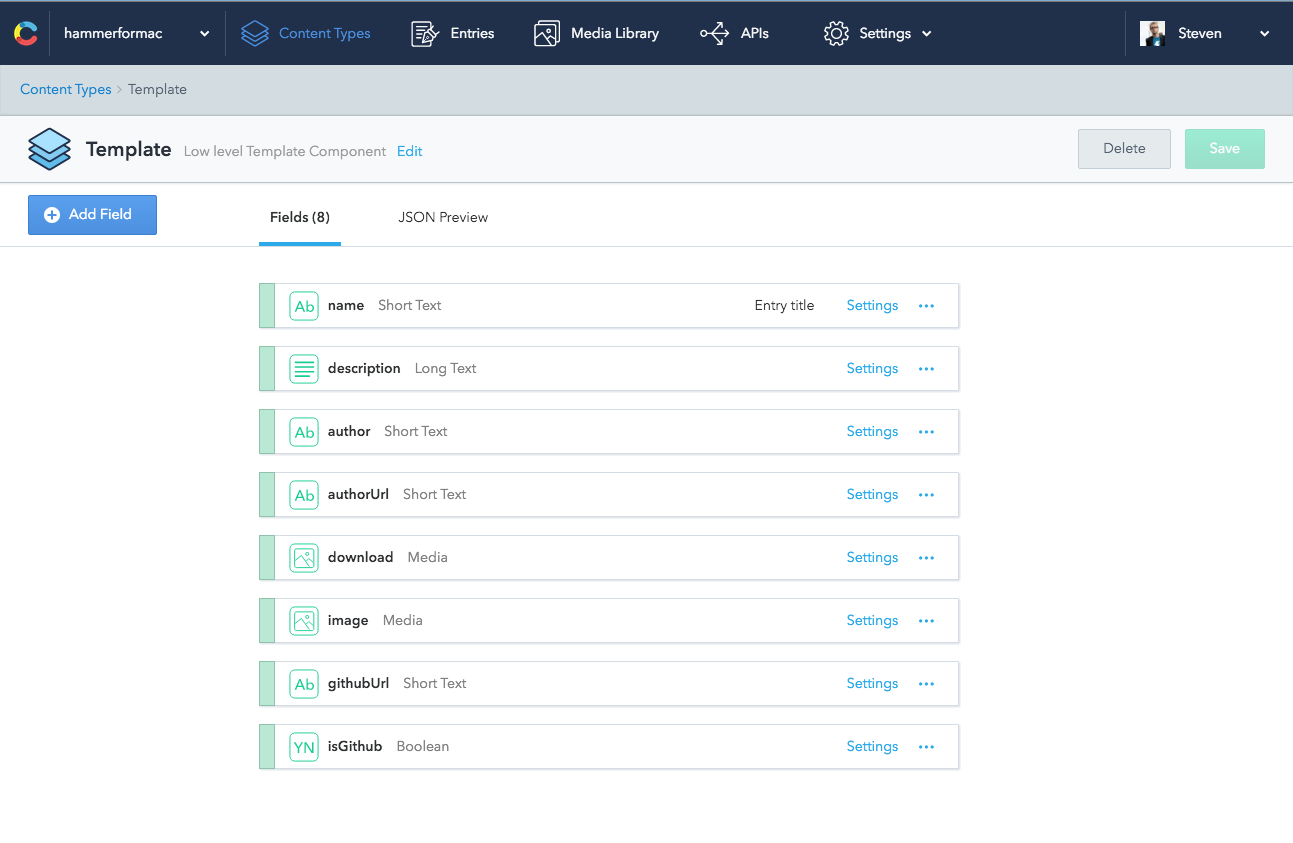Click the 'githubUrl' field name text

pos(358,683)
